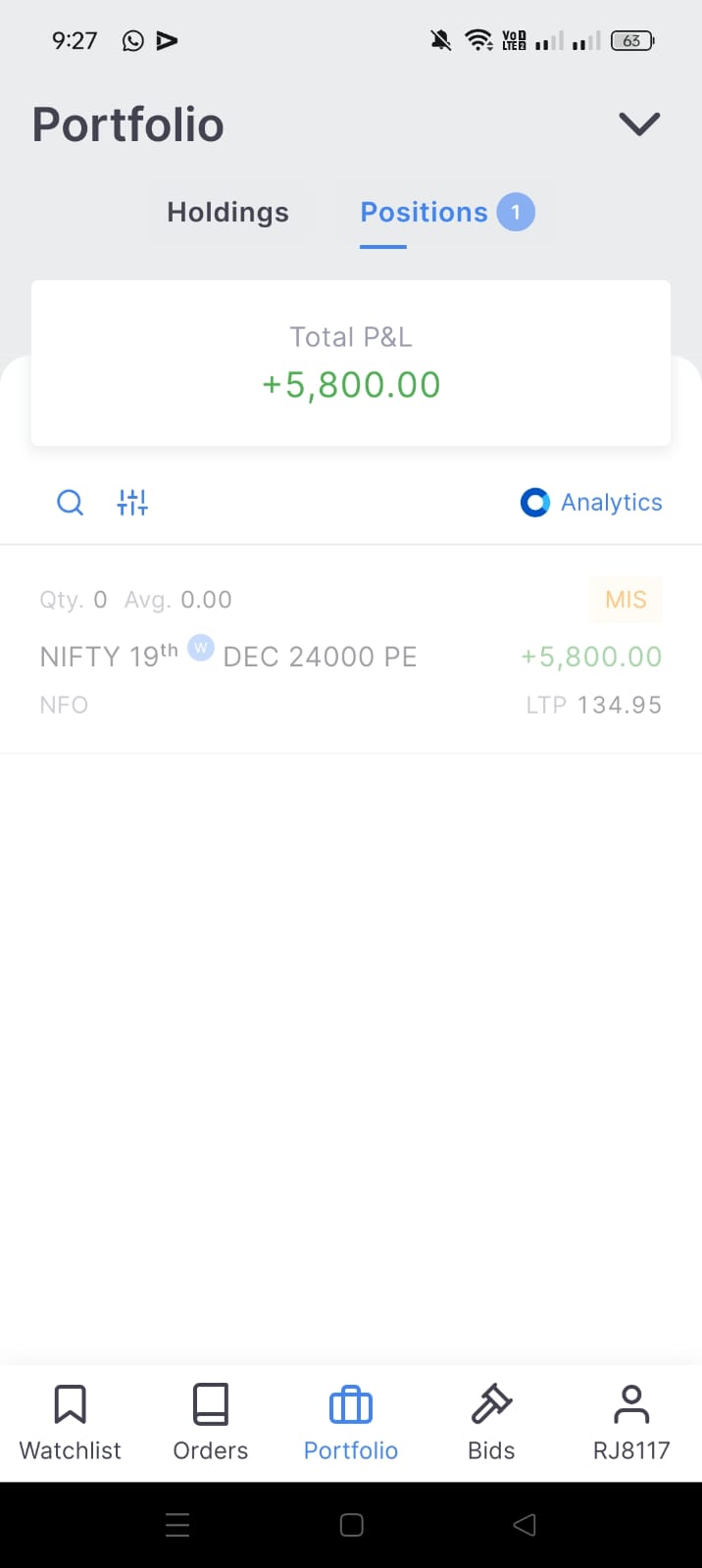Tap the position's +5,800.00 P&L value

pyautogui.click(x=591, y=657)
